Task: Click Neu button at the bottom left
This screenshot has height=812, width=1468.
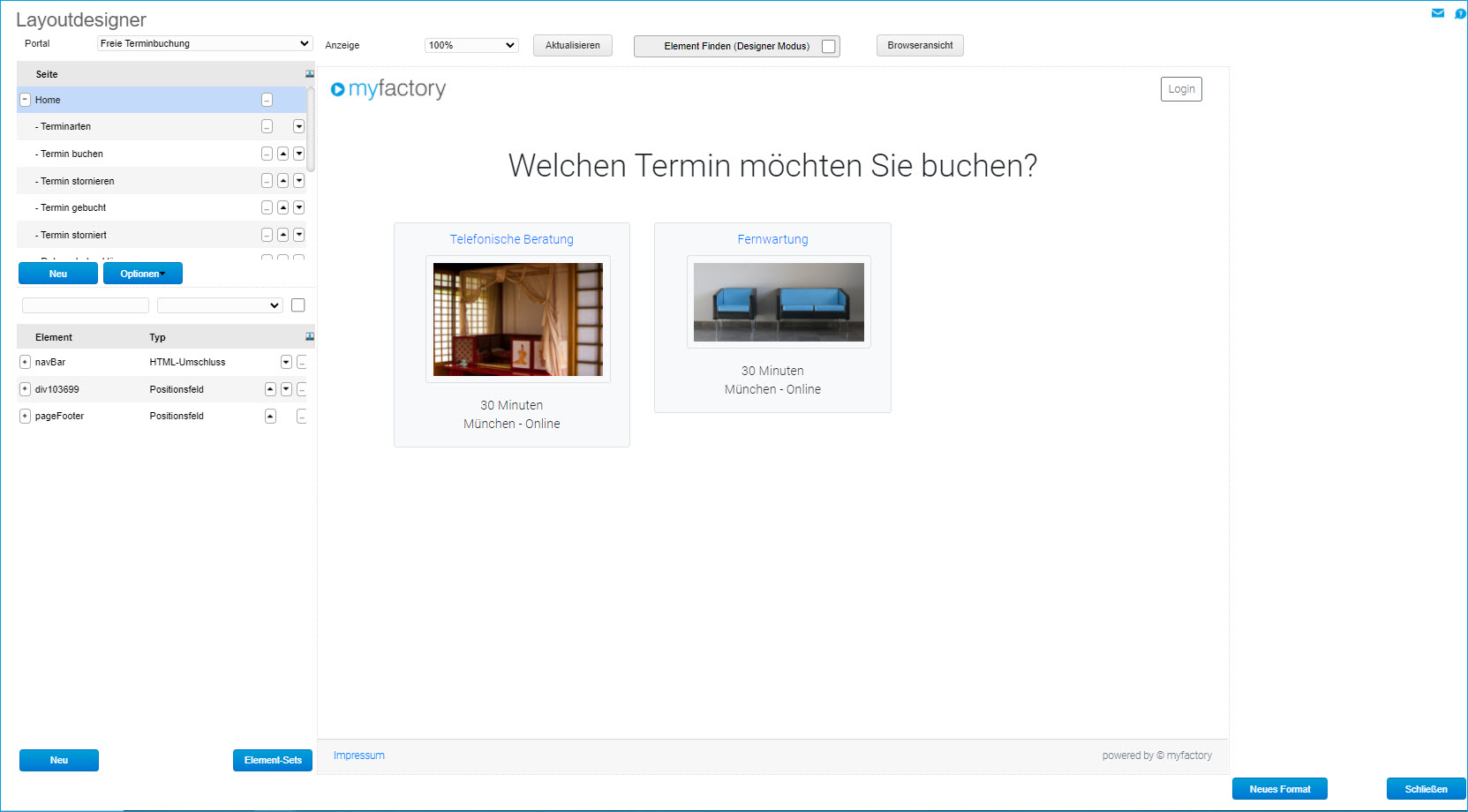Action: tap(59, 760)
